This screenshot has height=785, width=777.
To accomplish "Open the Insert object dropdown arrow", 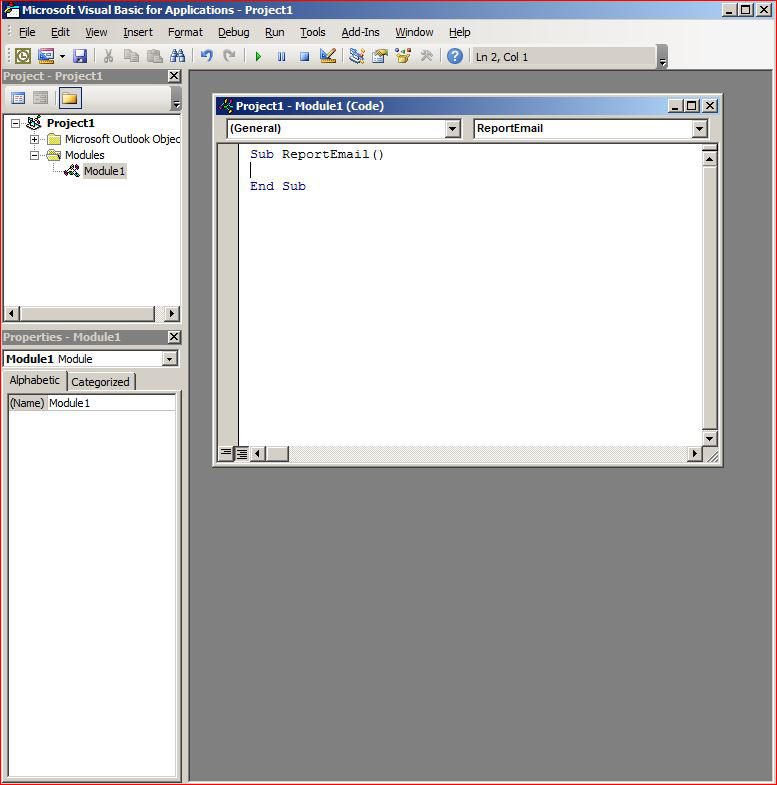I will click(x=62, y=56).
